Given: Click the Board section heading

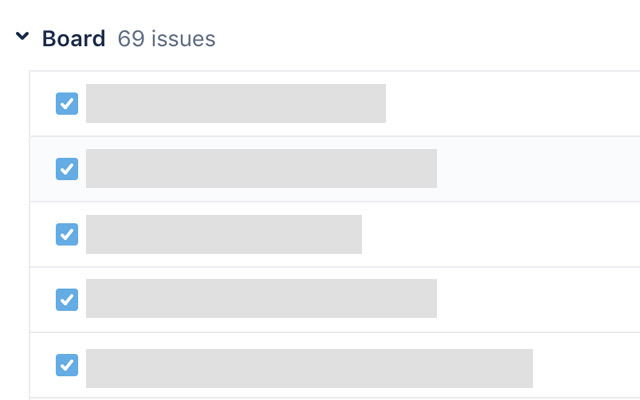Looking at the screenshot, I should click(x=73, y=39).
